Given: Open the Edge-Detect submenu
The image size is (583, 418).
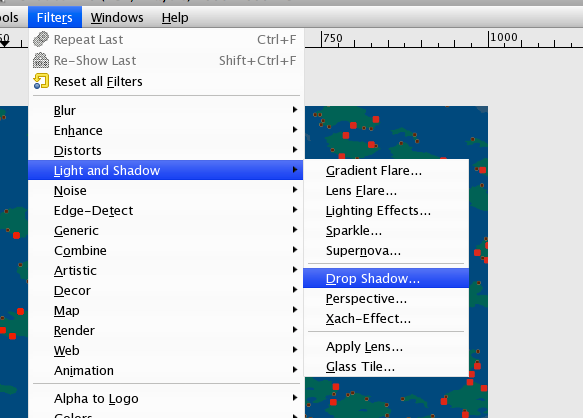Looking at the screenshot, I should click(166, 210).
